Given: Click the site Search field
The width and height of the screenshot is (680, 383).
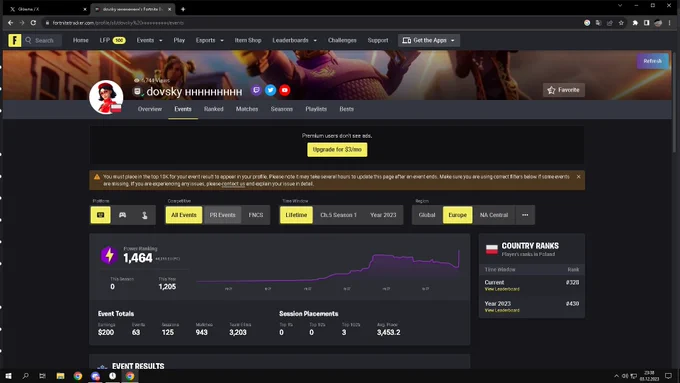Looking at the screenshot, I should coord(42,40).
